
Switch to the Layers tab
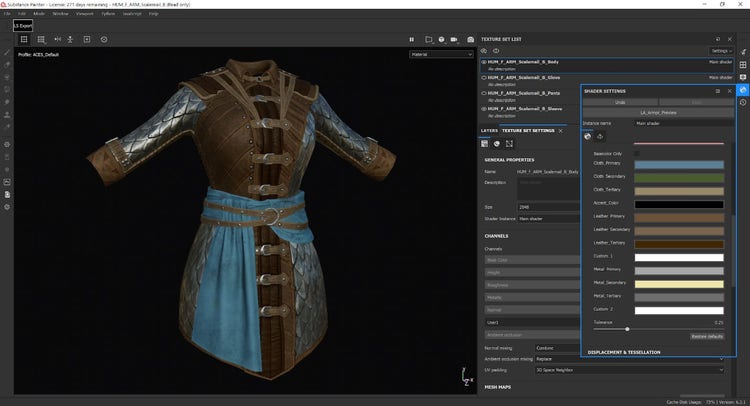click(x=489, y=130)
